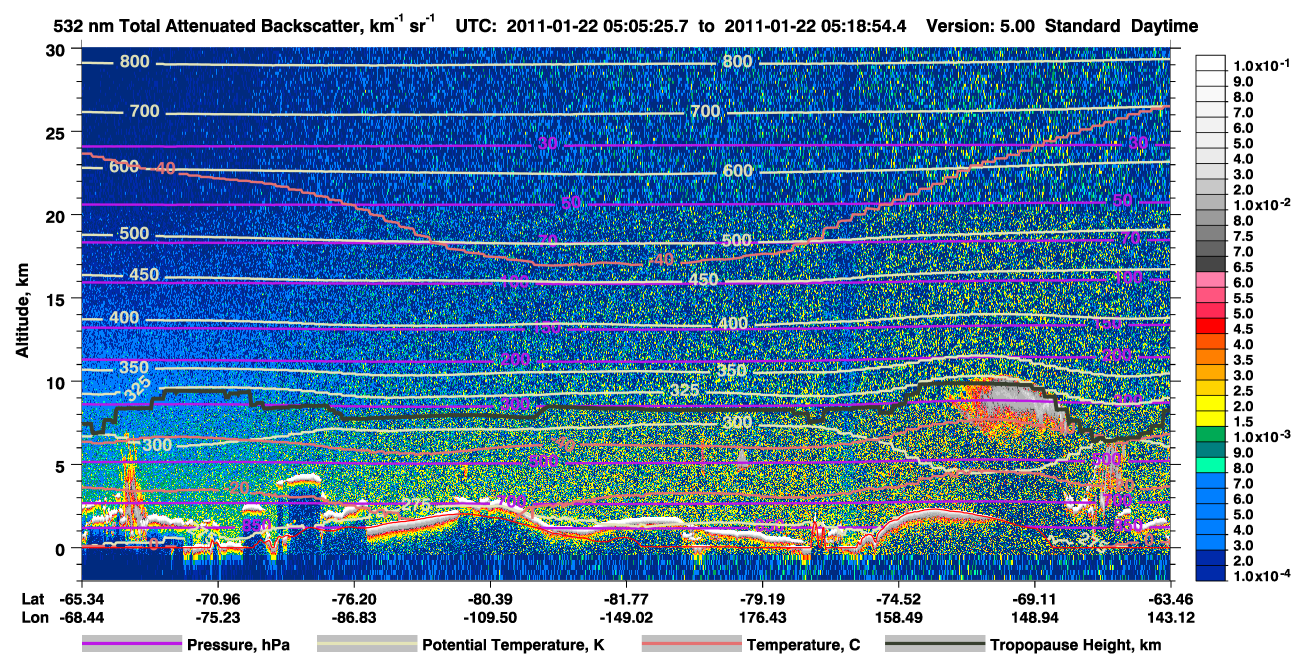Viewport: 1300px width, 667px height.
Task: Click colorbar label 1.0x10-2
Action: coord(1263,203)
